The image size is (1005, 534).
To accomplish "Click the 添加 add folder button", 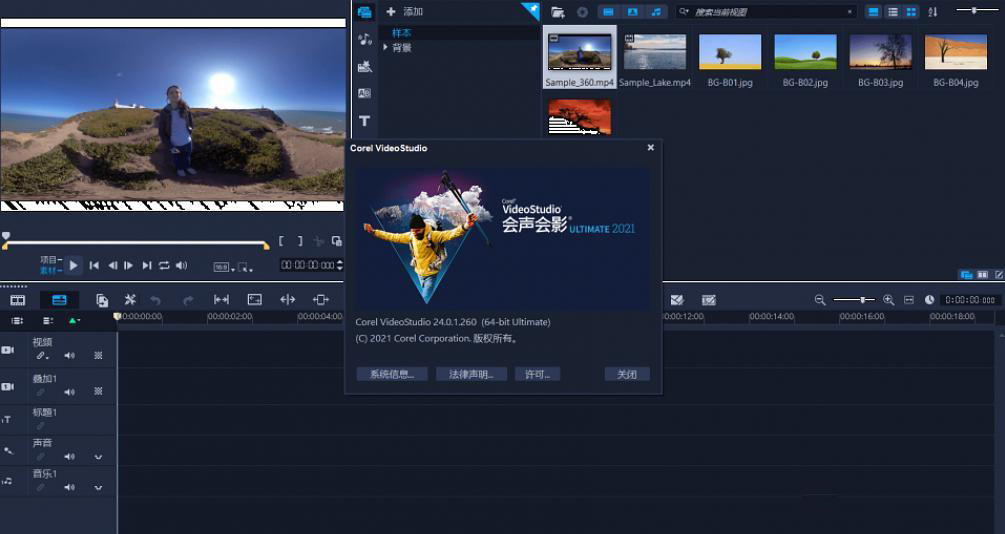I will click(x=404, y=12).
